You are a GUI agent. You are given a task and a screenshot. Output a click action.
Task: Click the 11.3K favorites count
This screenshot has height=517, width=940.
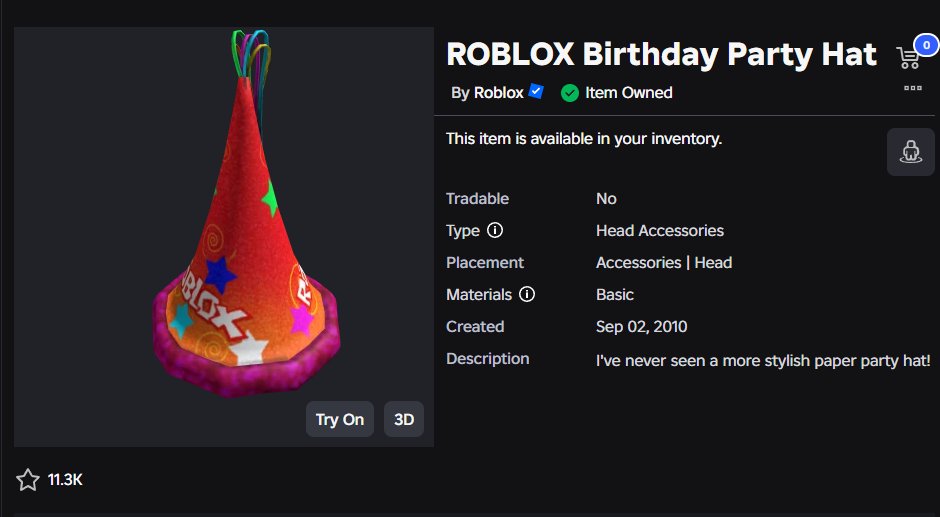65,480
